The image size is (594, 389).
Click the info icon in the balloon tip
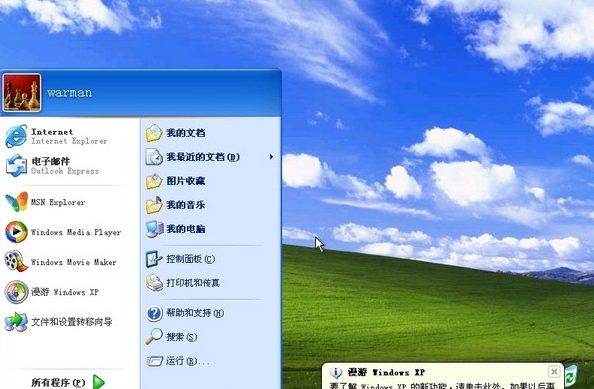point(336,373)
